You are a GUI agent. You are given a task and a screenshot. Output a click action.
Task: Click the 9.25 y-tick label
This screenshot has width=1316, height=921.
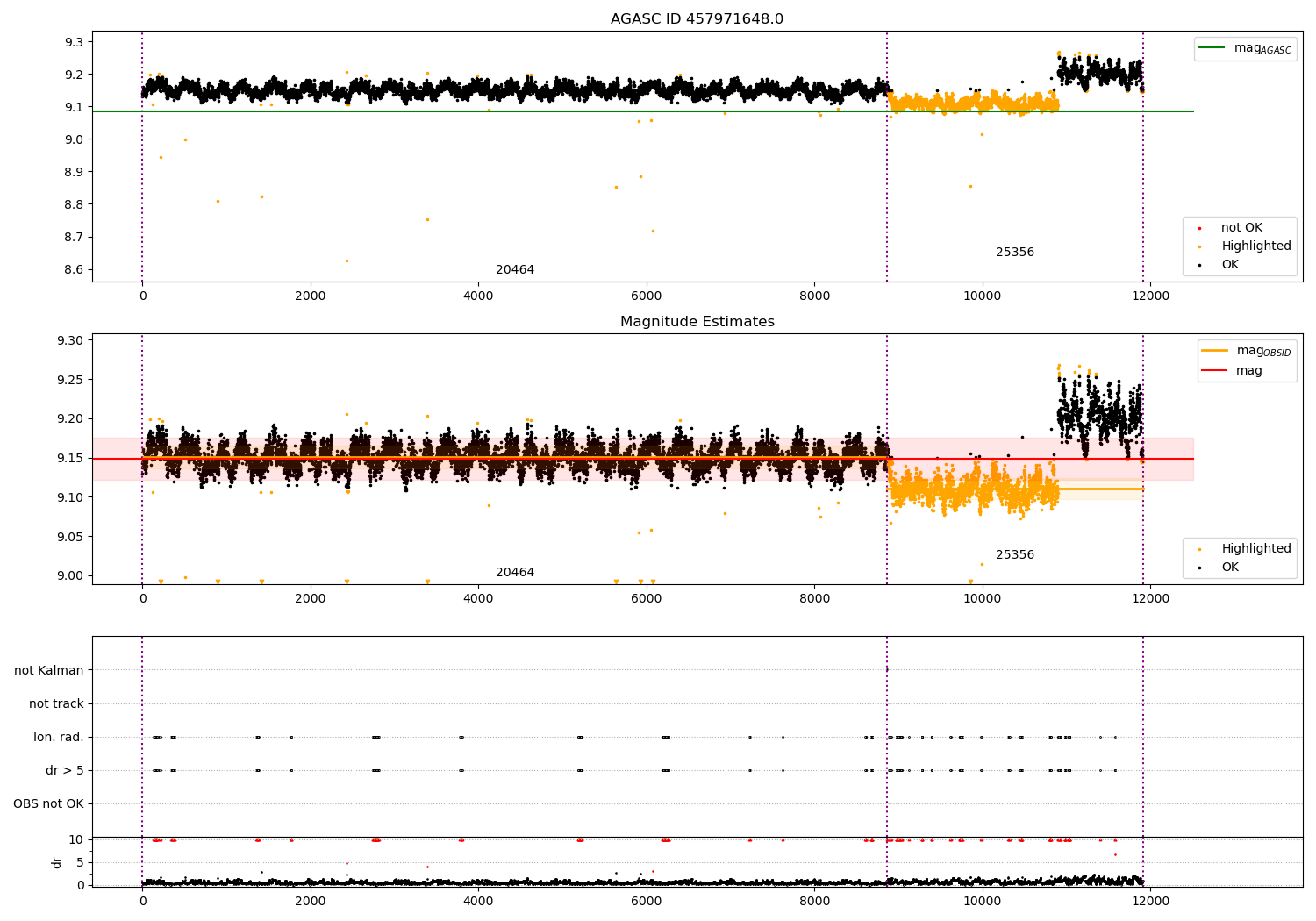70,381
